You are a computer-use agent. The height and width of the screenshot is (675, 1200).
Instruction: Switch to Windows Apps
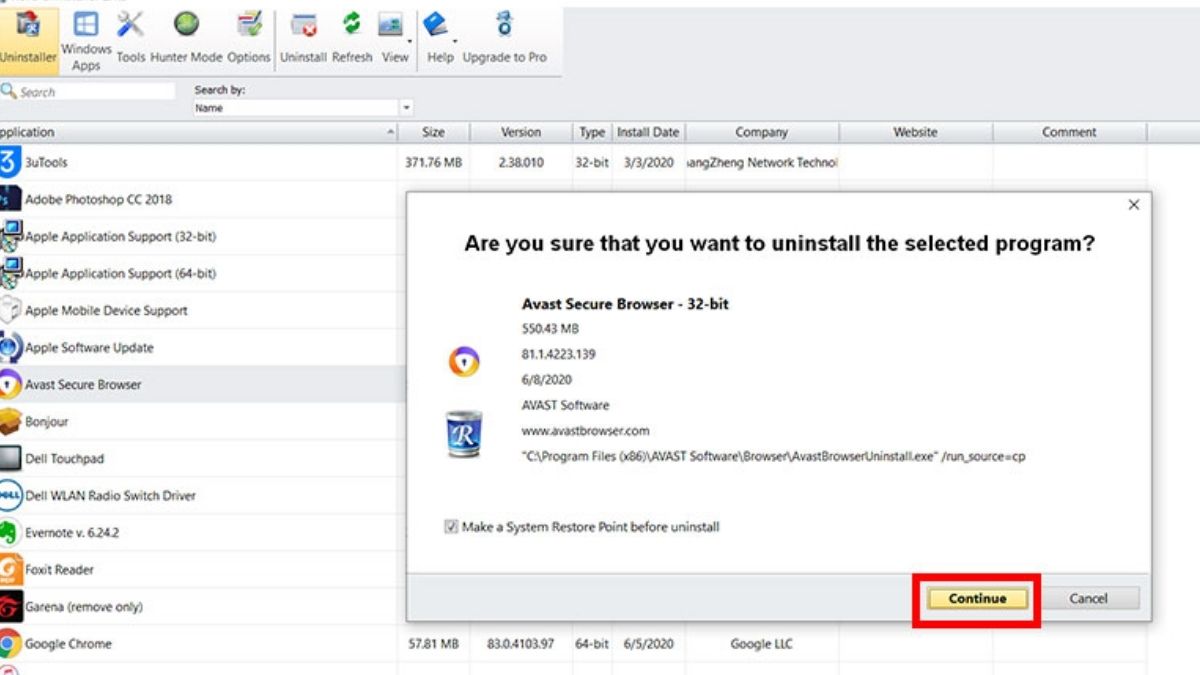coord(86,40)
